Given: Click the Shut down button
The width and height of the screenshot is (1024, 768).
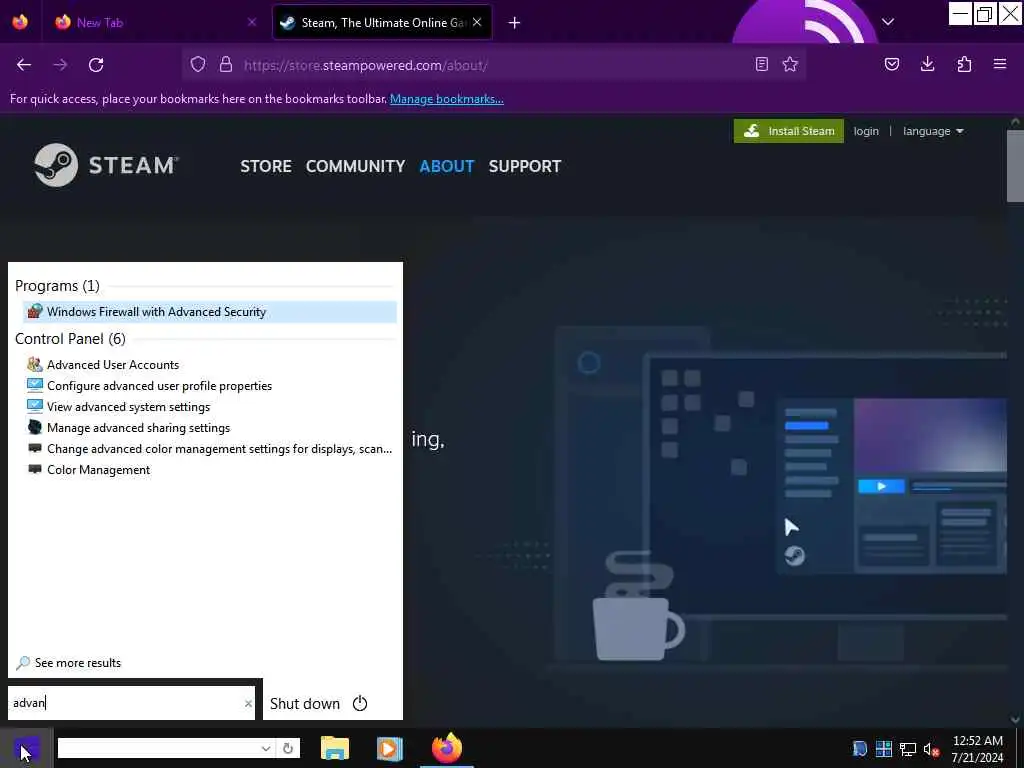Looking at the screenshot, I should point(305,703).
